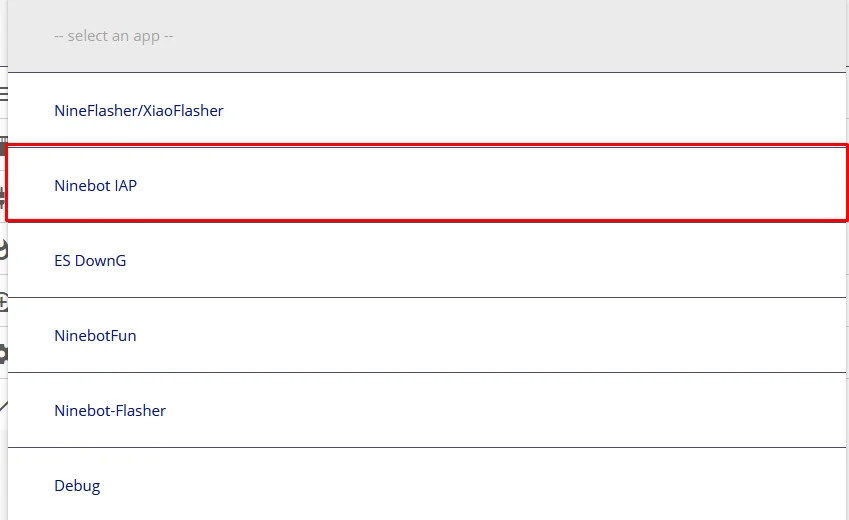
Task: Click the ES DownG text label
Action: [x=90, y=260]
